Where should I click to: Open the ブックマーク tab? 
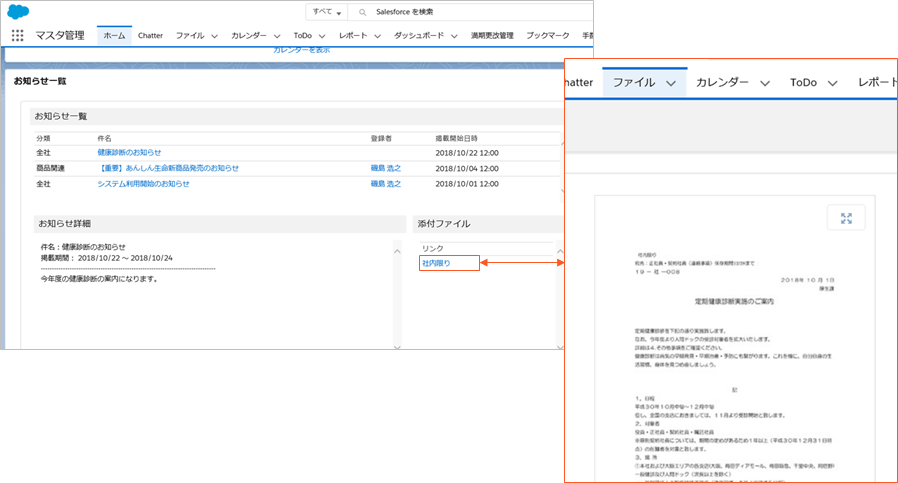pos(548,36)
